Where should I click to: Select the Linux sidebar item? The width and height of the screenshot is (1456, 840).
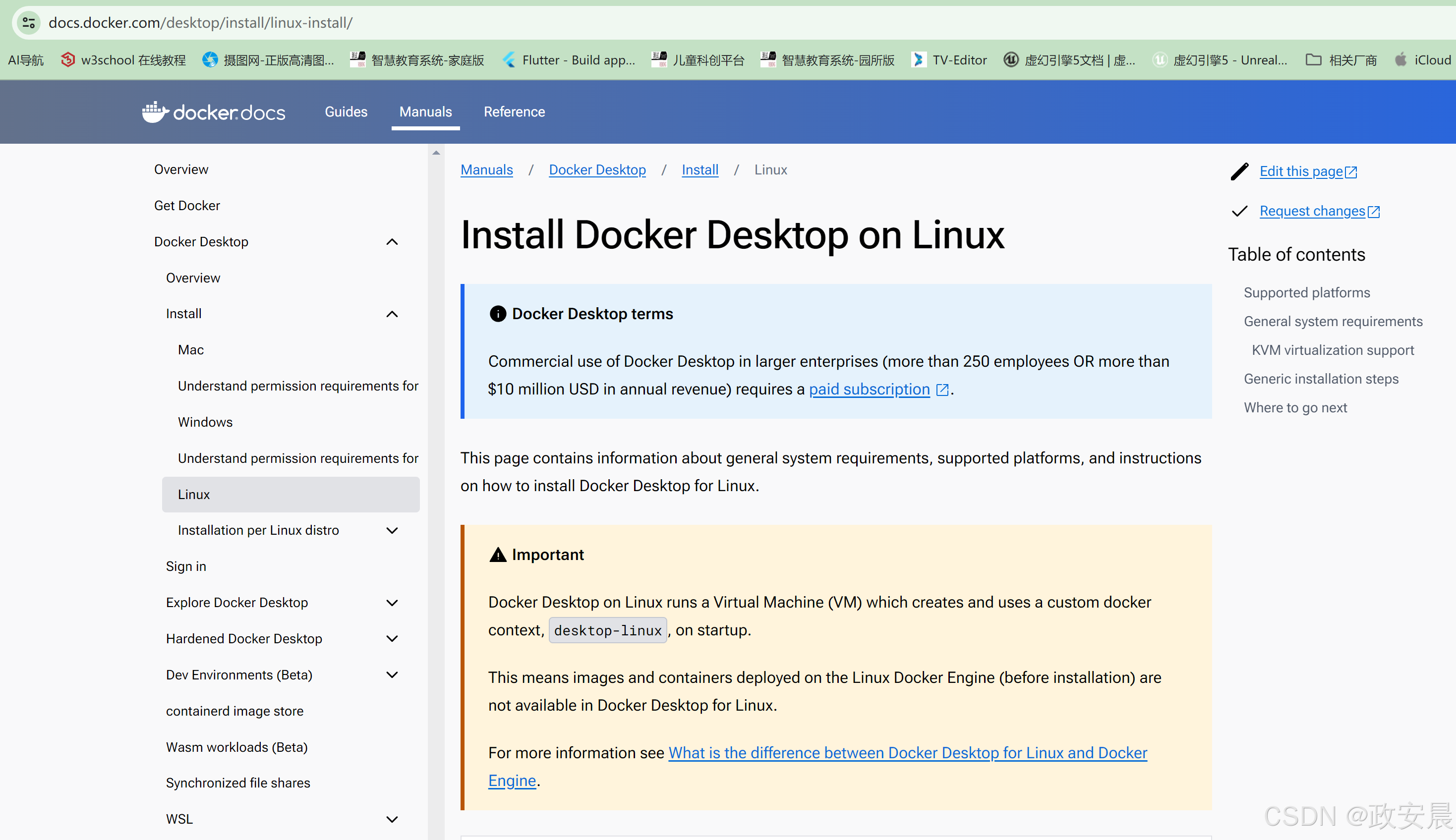(x=291, y=495)
